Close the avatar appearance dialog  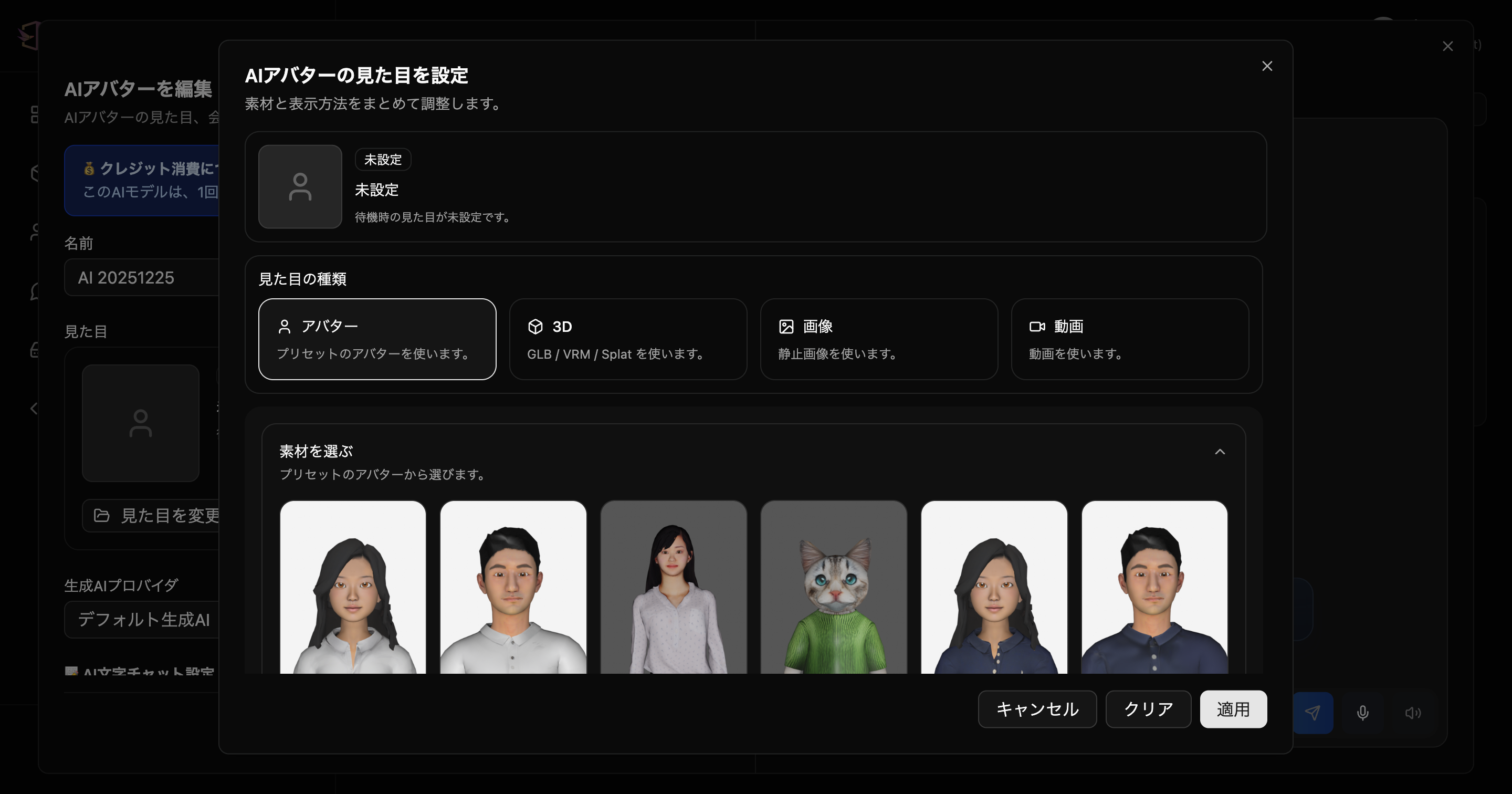click(x=1267, y=66)
